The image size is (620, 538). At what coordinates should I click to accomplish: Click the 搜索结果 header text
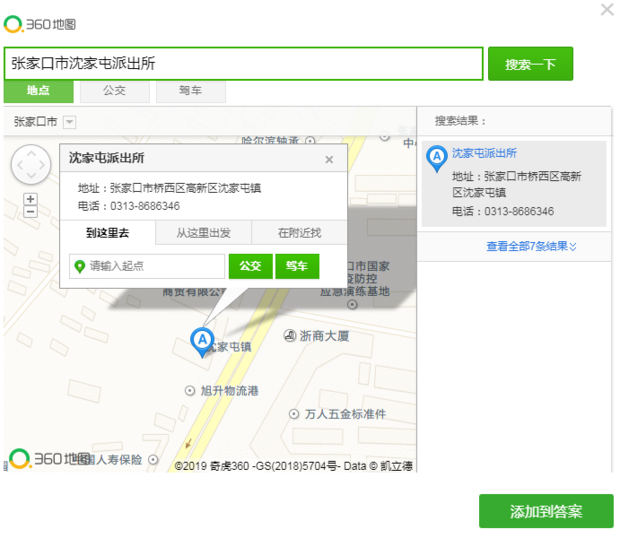460,121
